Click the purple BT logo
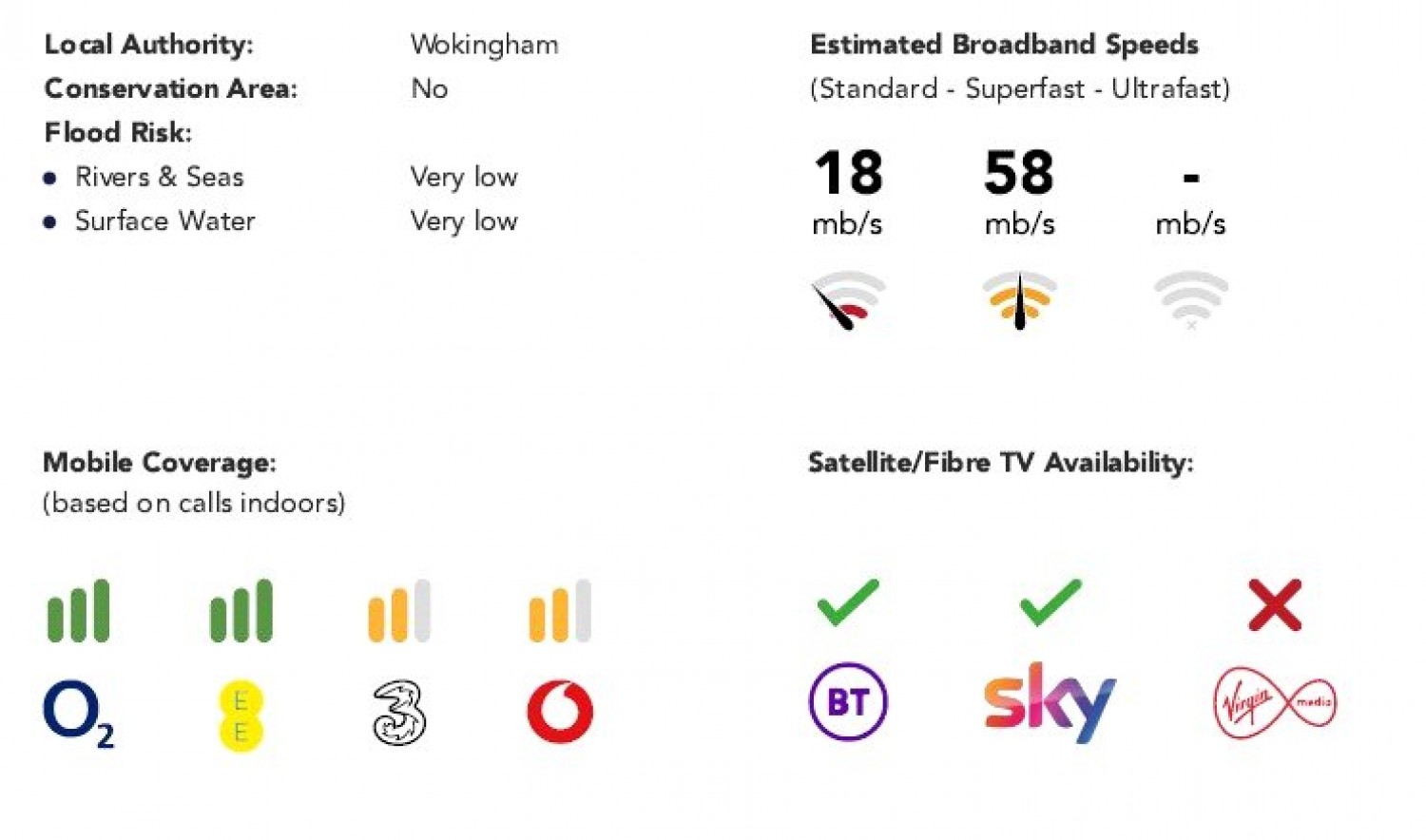Image resolution: width=1426 pixels, height=840 pixels. [848, 702]
